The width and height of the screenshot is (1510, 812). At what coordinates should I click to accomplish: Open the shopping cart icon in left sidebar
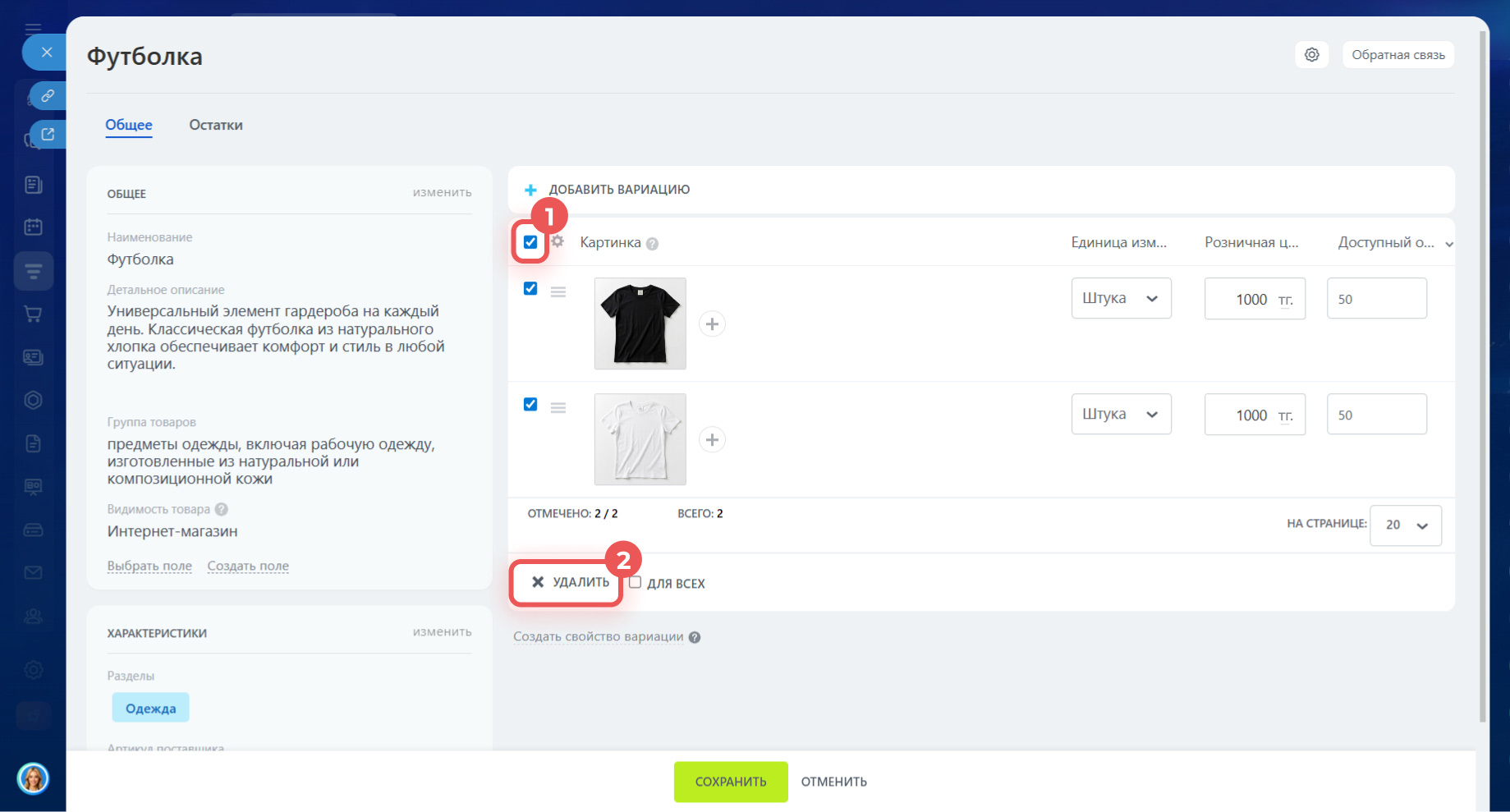[34, 314]
